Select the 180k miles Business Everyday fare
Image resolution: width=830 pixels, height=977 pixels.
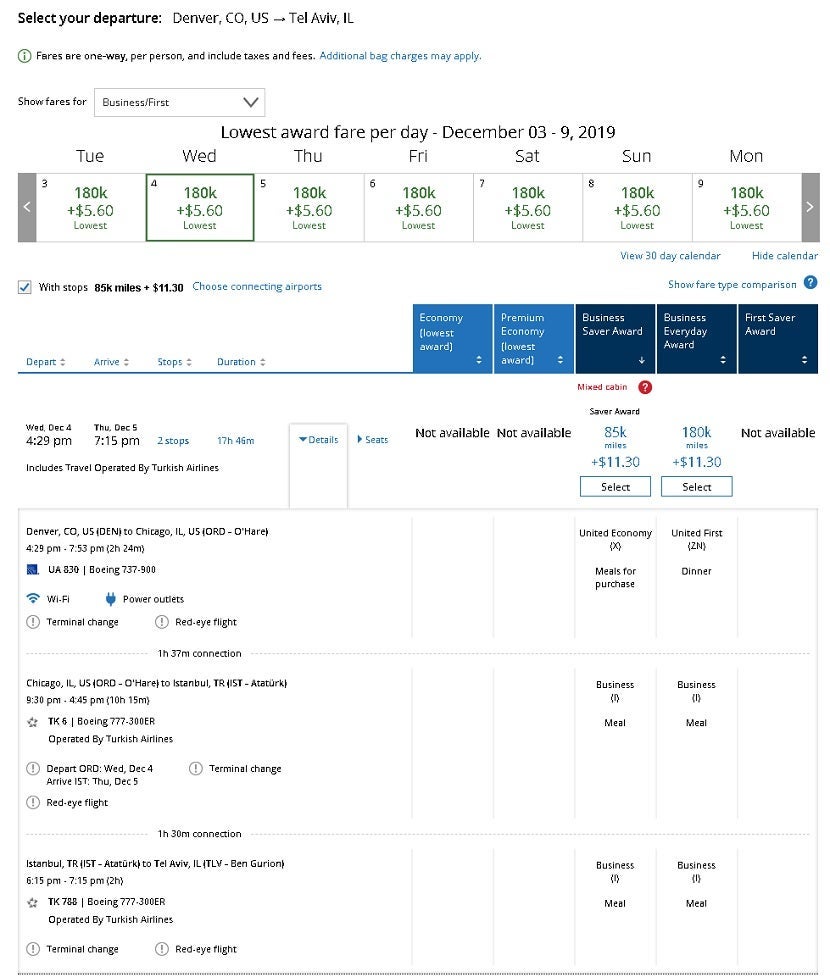tap(696, 487)
